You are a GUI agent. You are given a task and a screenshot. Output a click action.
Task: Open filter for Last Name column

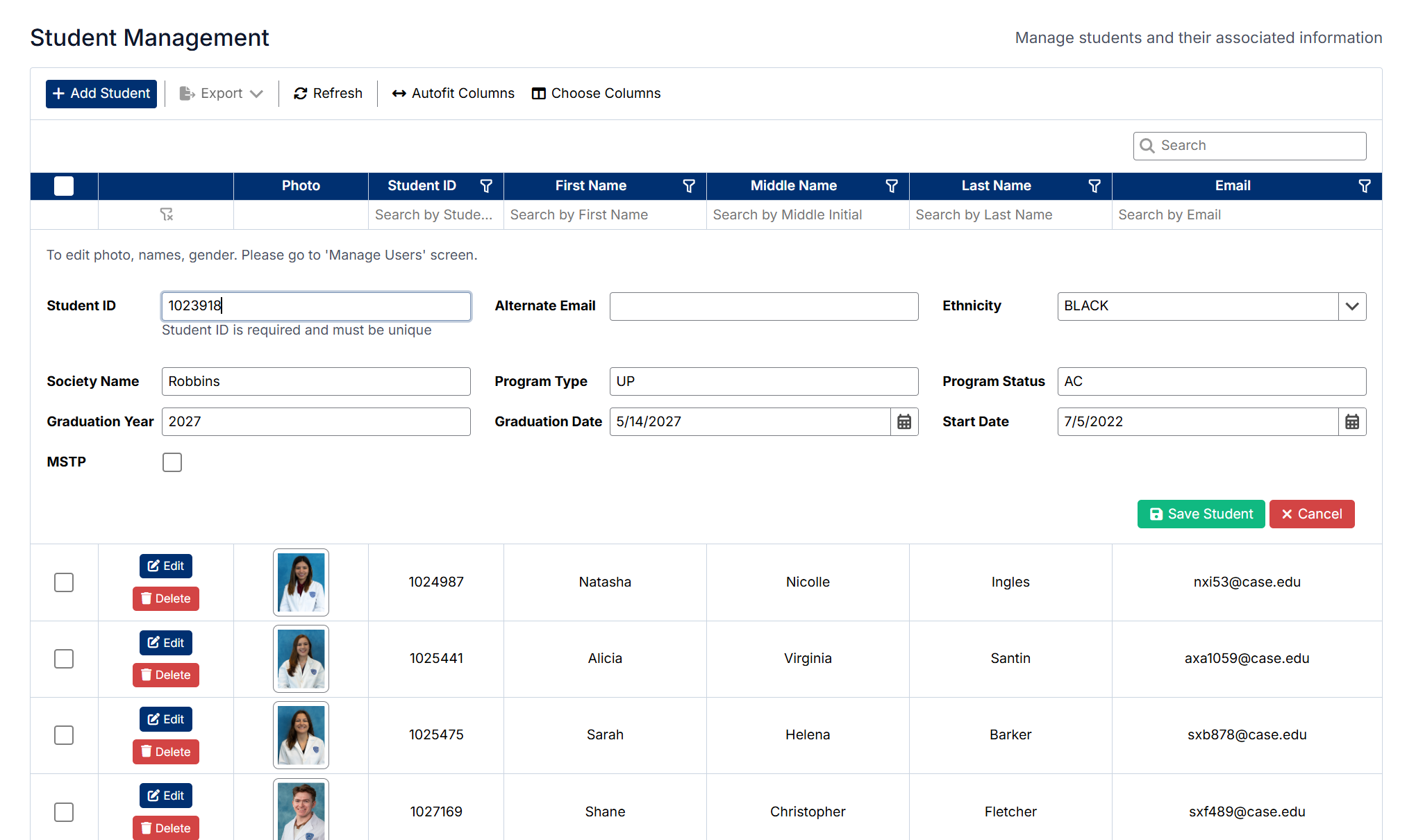coord(1094,186)
